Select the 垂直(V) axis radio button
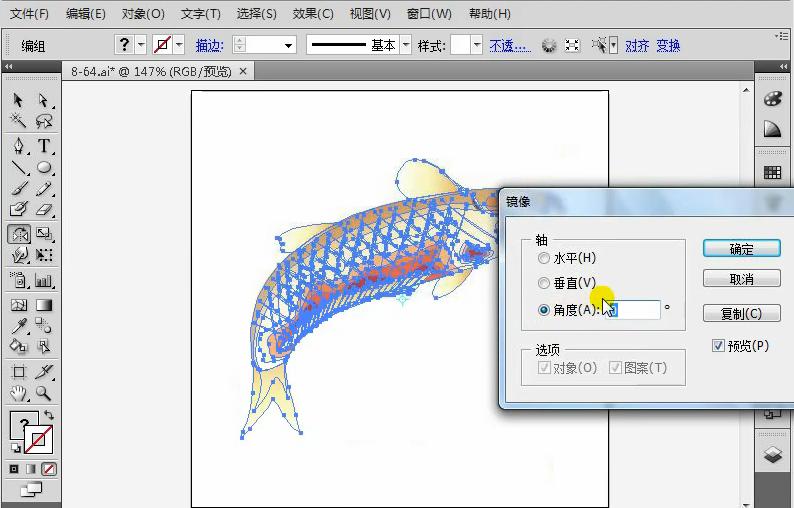 coord(544,283)
